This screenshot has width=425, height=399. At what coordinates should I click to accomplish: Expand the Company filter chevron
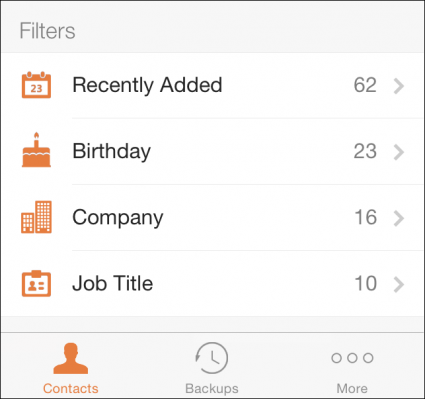point(399,218)
